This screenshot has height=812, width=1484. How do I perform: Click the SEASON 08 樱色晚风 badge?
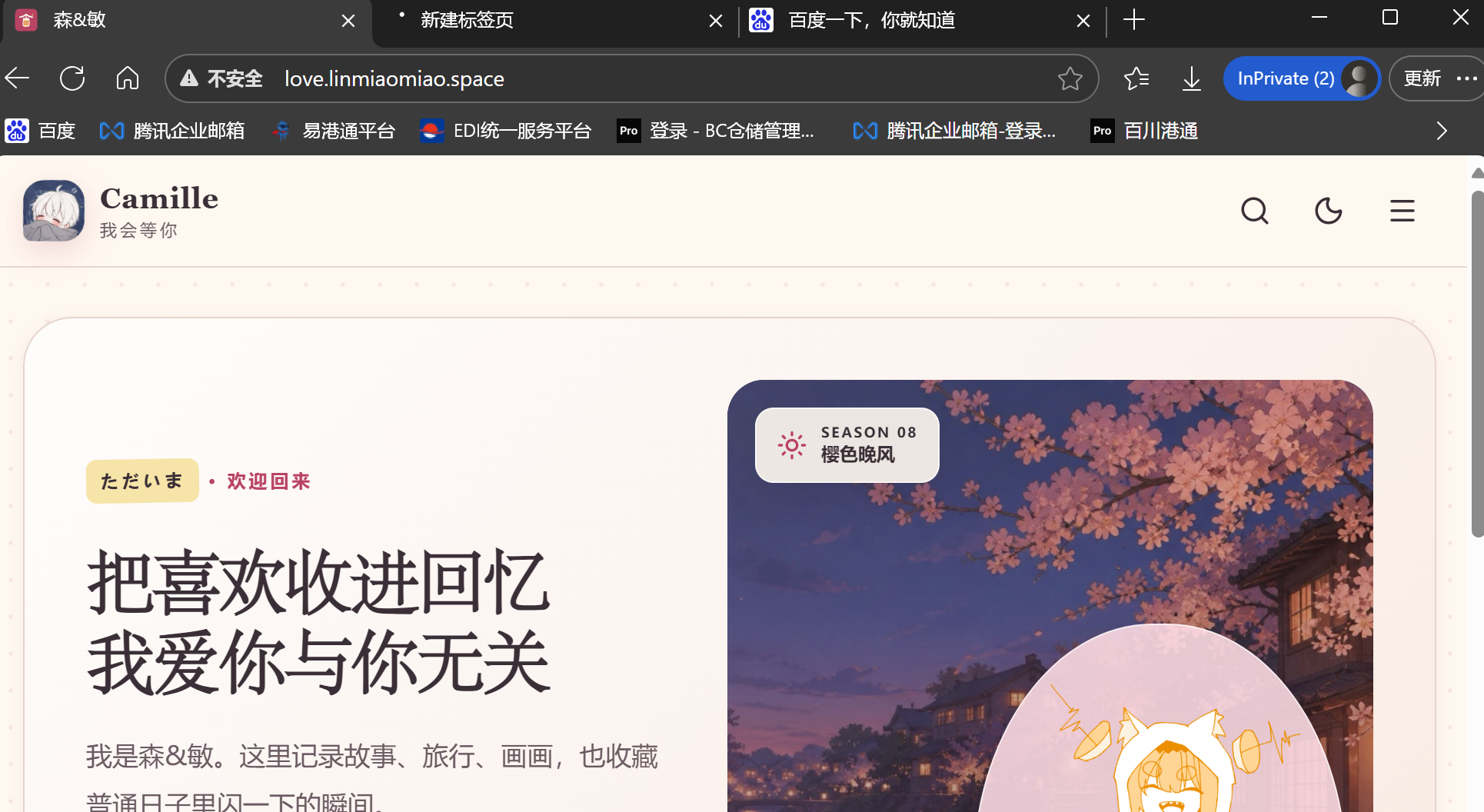pos(847,444)
